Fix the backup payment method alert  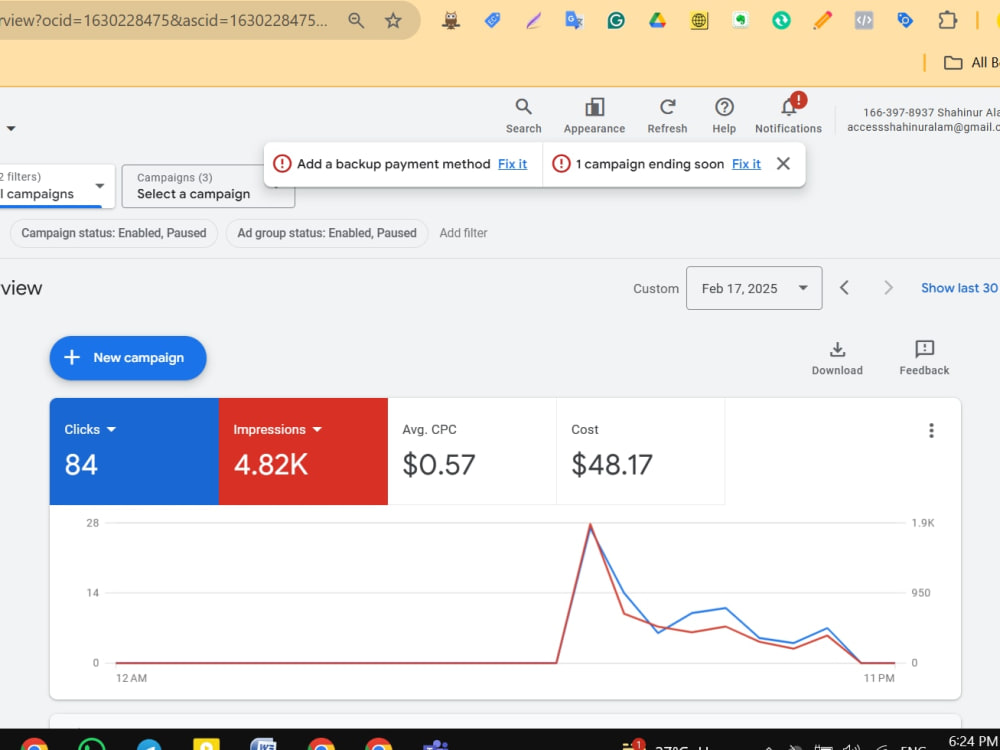(512, 164)
